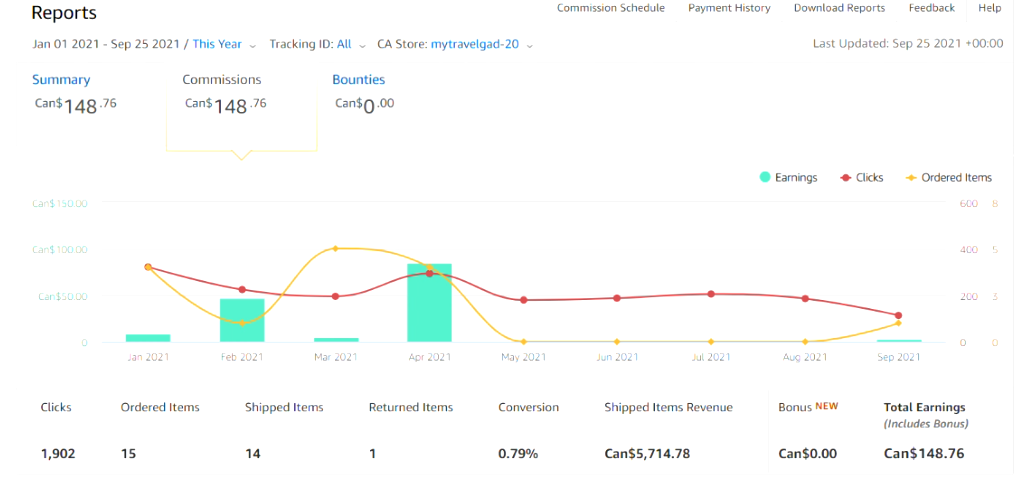Image resolution: width=1034 pixels, height=485 pixels.
Task: Go to Payment History
Action: (x=729, y=8)
